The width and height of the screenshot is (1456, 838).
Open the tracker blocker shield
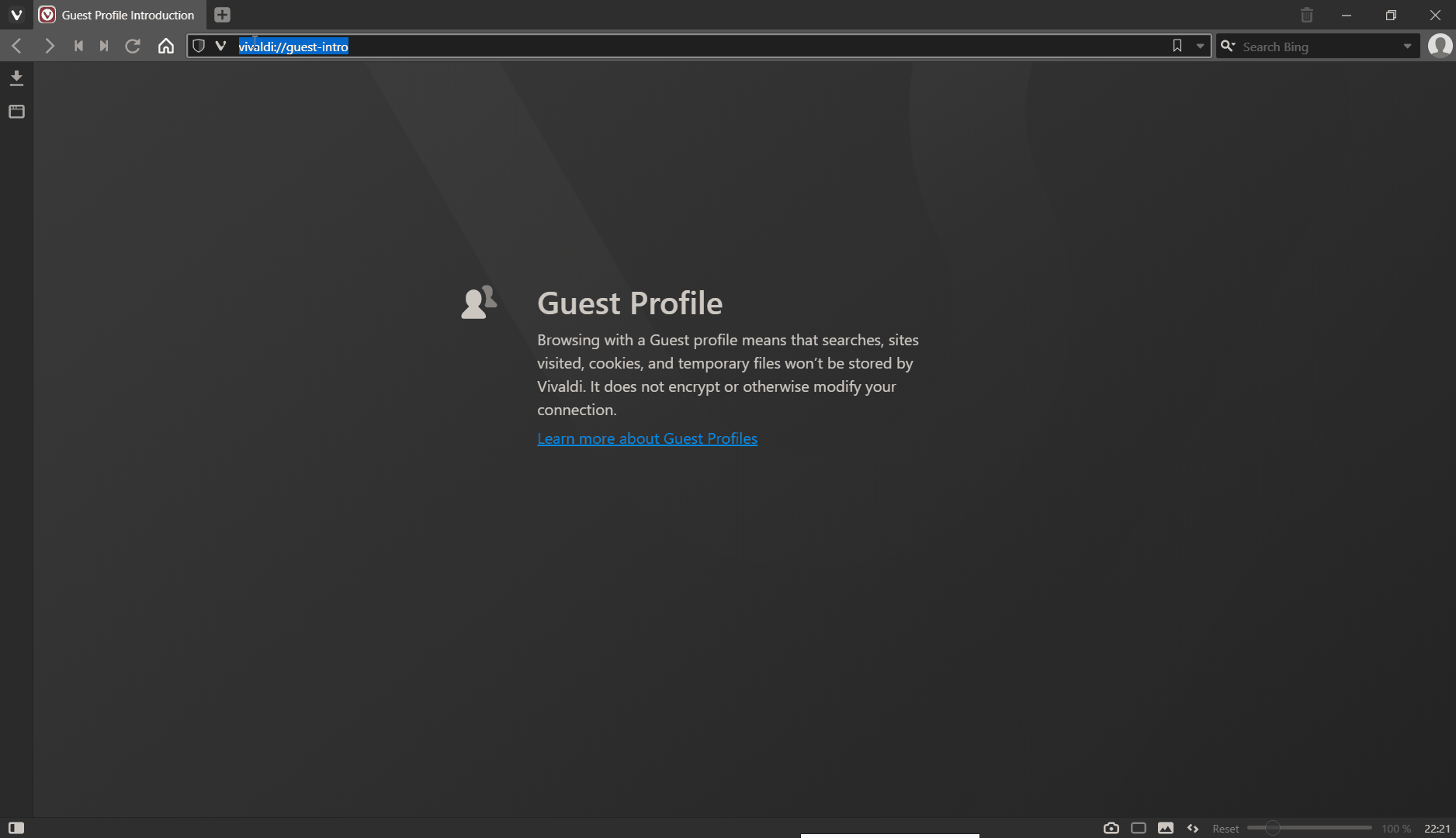[199, 46]
